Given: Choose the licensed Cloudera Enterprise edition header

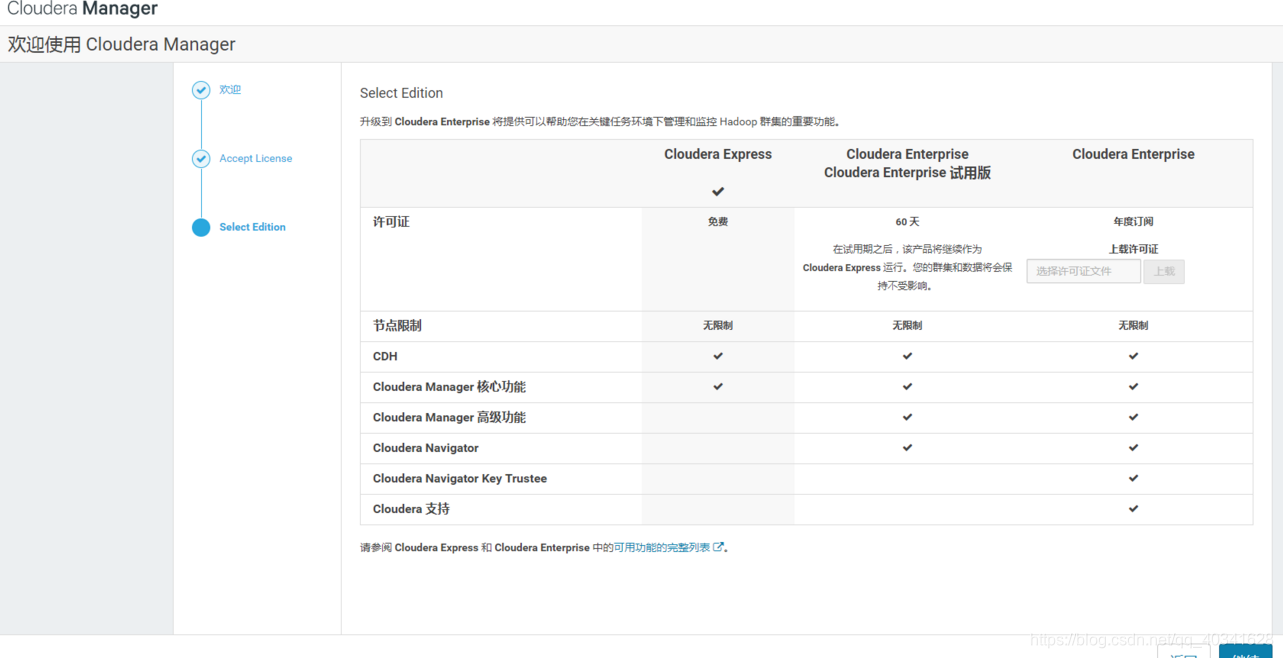Looking at the screenshot, I should coord(1133,154).
